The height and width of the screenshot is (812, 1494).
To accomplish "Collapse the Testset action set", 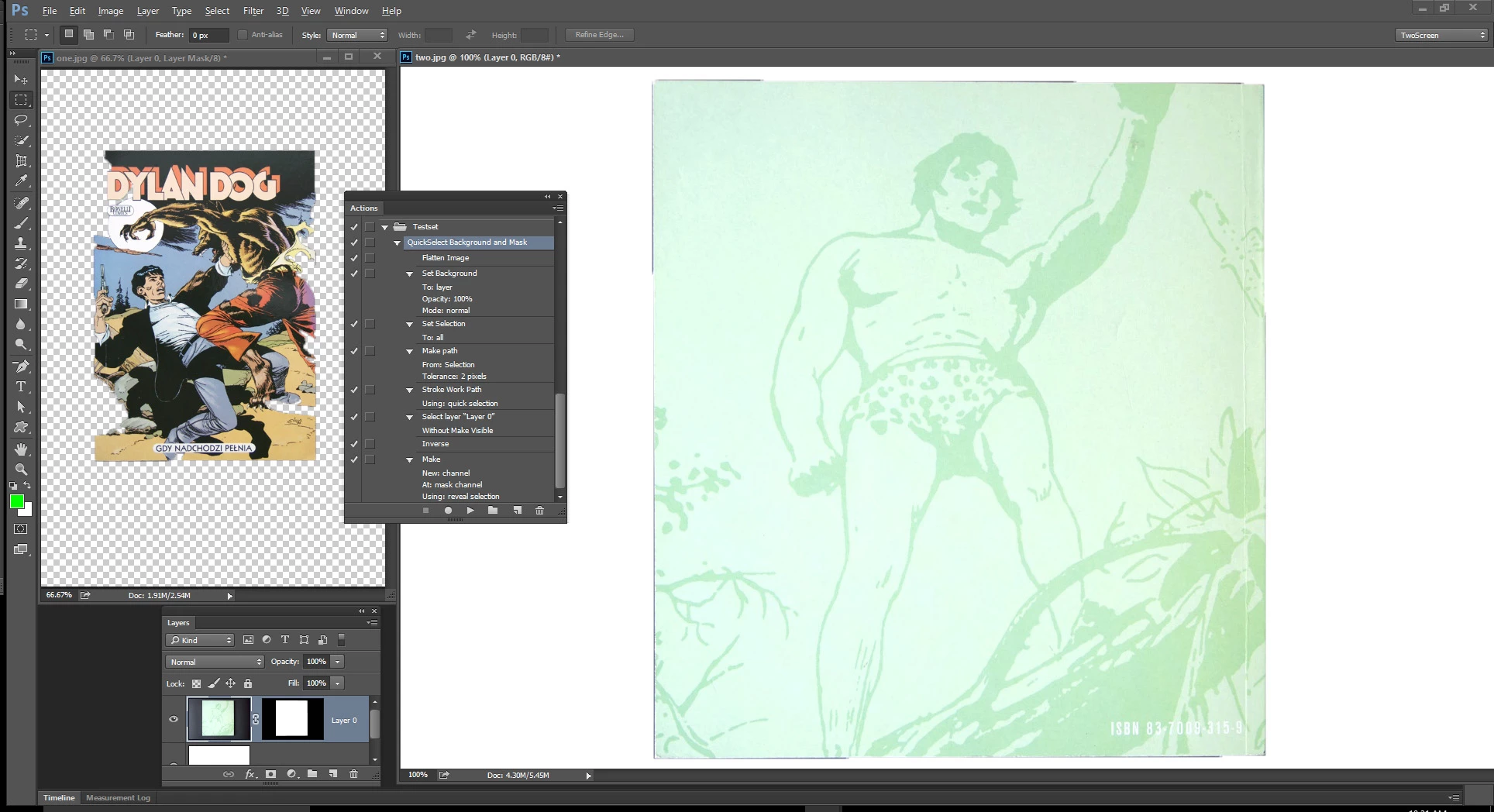I will coord(384,227).
